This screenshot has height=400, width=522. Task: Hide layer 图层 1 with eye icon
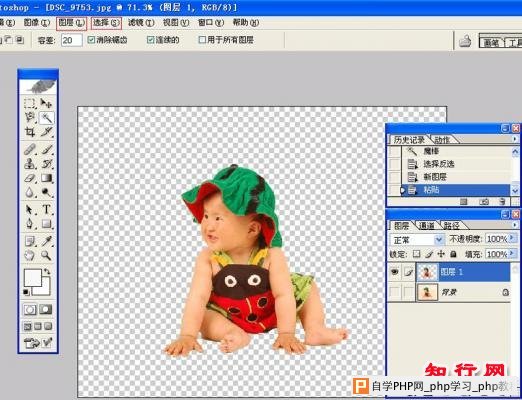pyautogui.click(x=395, y=272)
